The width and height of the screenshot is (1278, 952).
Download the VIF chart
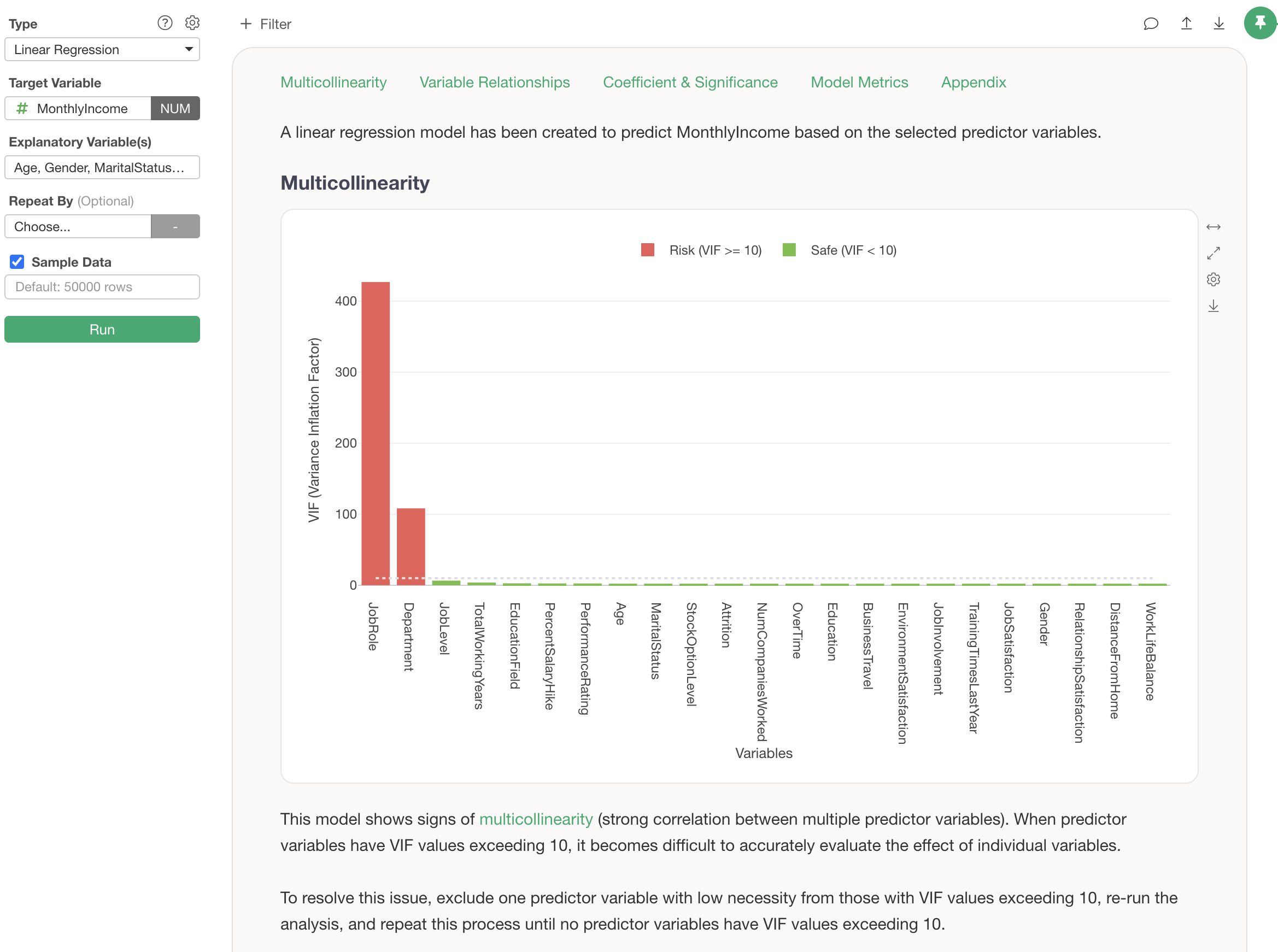tap(1213, 306)
